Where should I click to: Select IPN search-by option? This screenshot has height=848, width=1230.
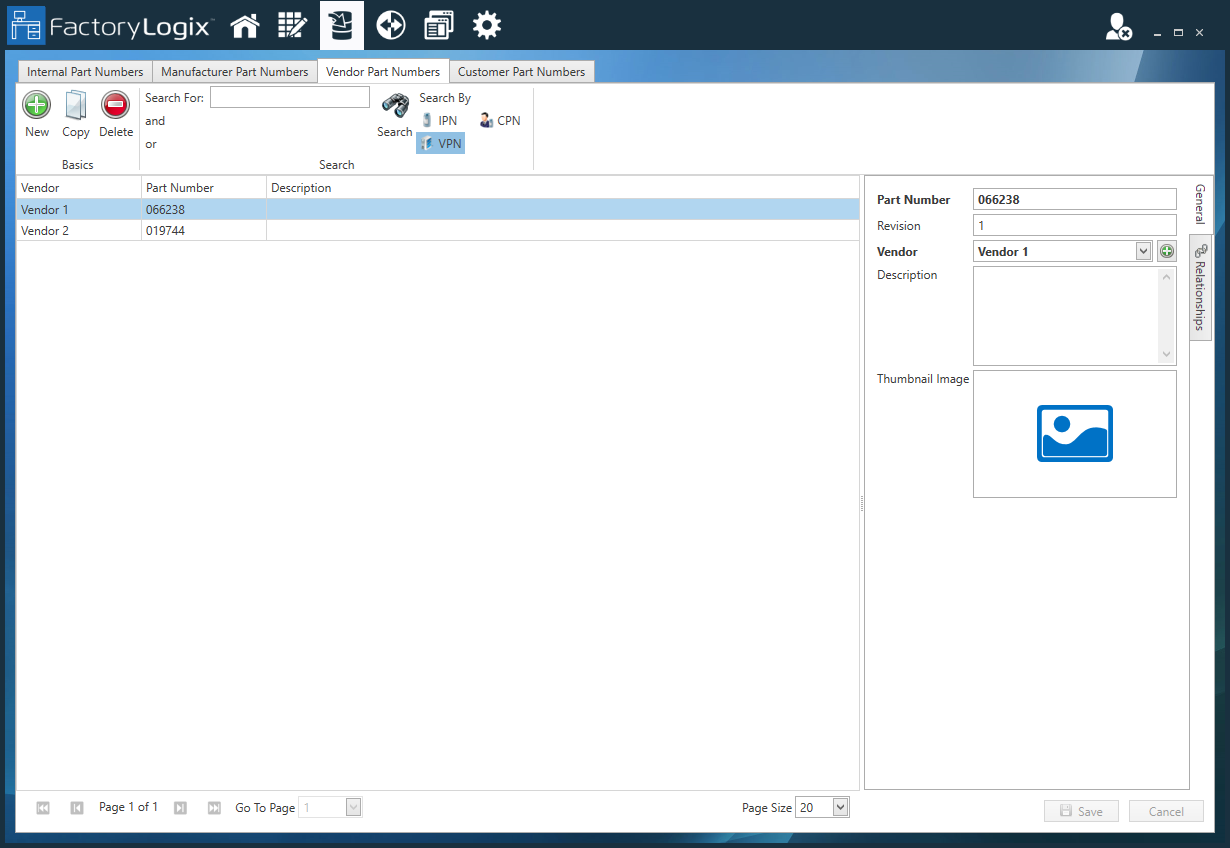440,121
